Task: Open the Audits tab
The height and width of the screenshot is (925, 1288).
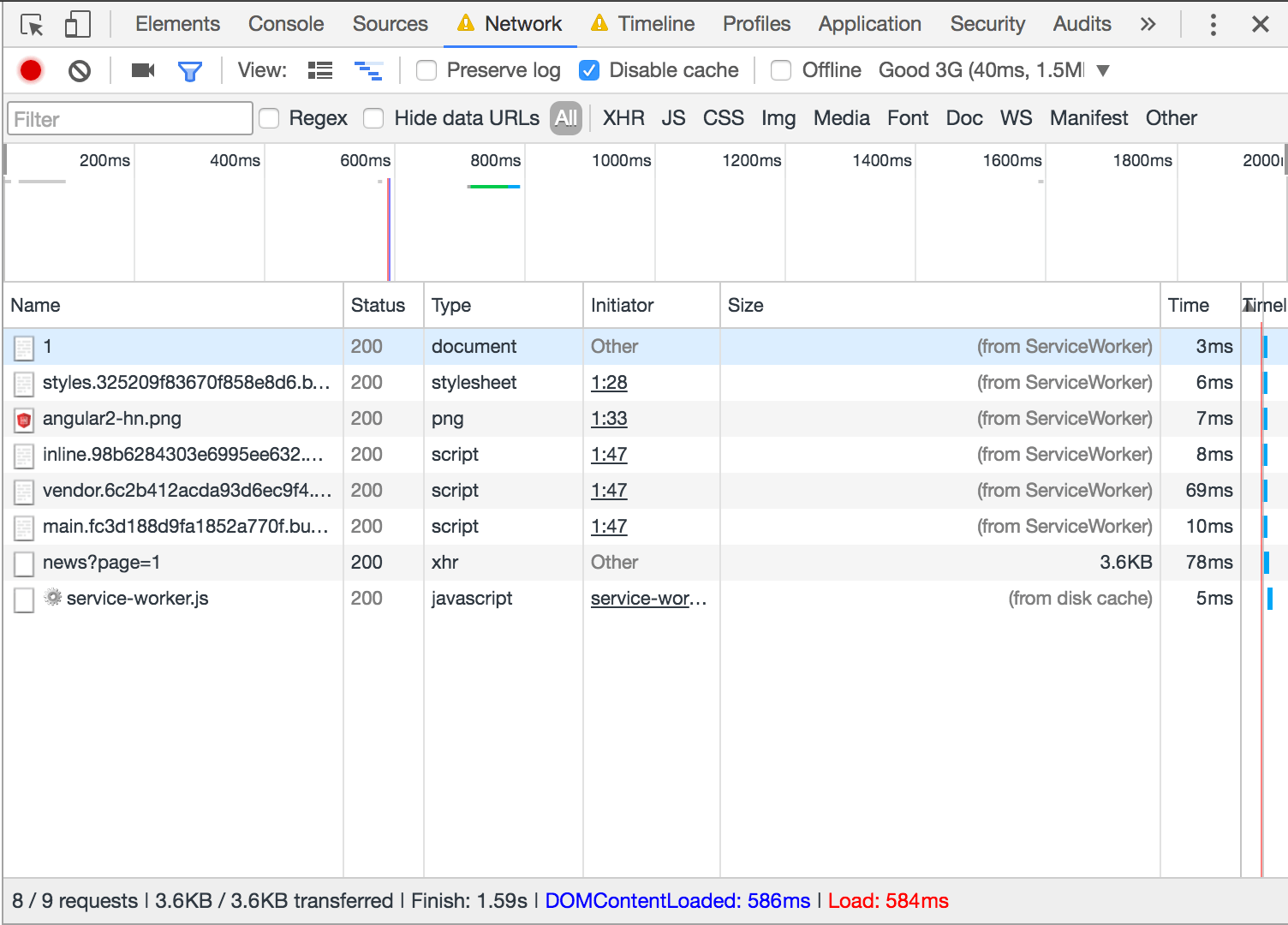Action: [1082, 24]
